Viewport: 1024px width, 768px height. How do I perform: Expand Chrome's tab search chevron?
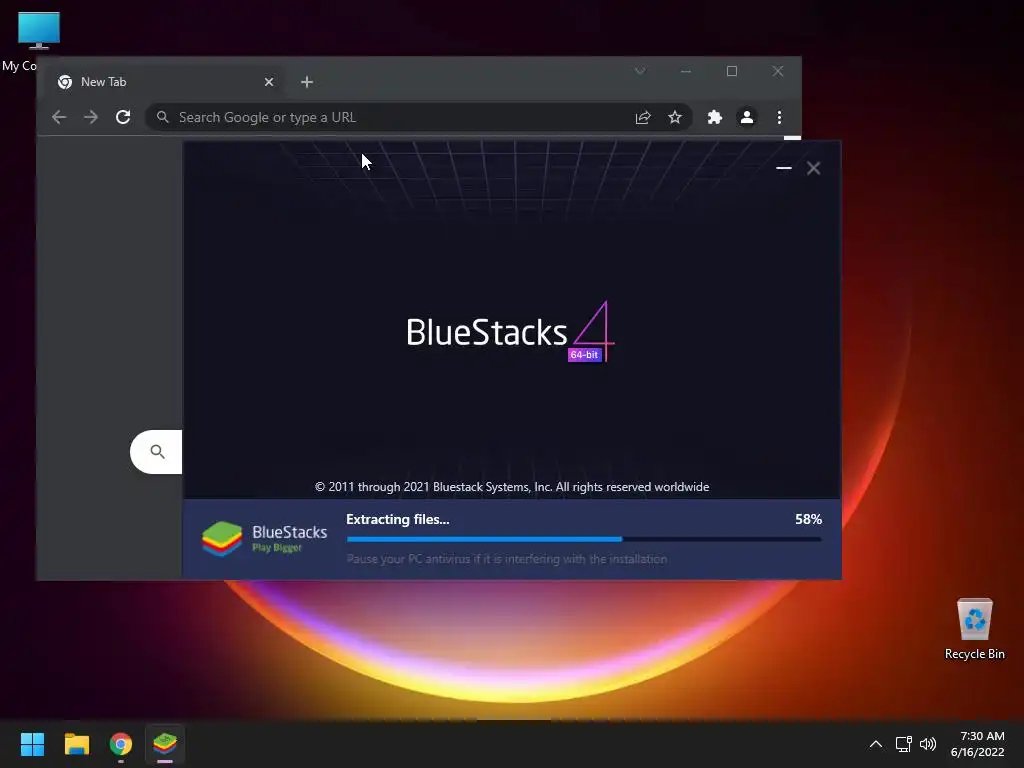pyautogui.click(x=640, y=71)
